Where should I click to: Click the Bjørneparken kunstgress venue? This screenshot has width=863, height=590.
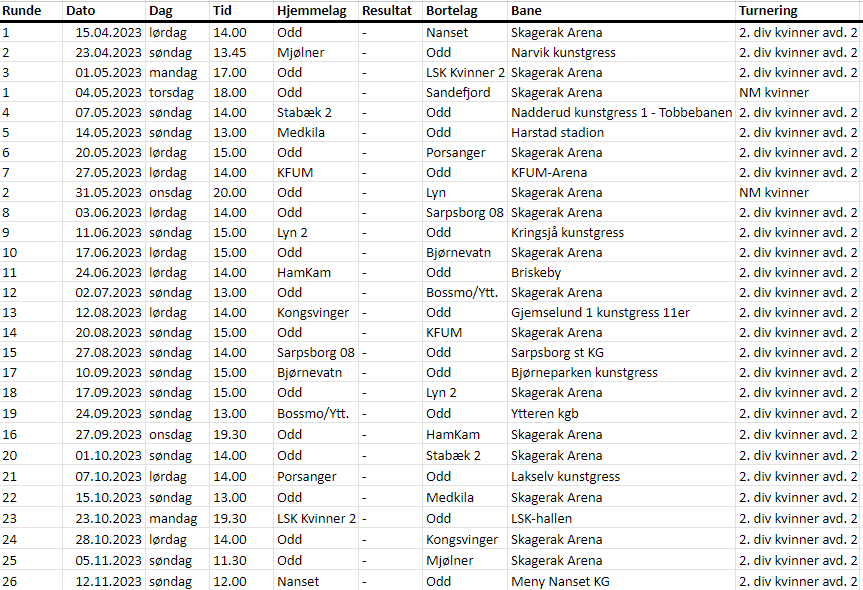(584, 373)
